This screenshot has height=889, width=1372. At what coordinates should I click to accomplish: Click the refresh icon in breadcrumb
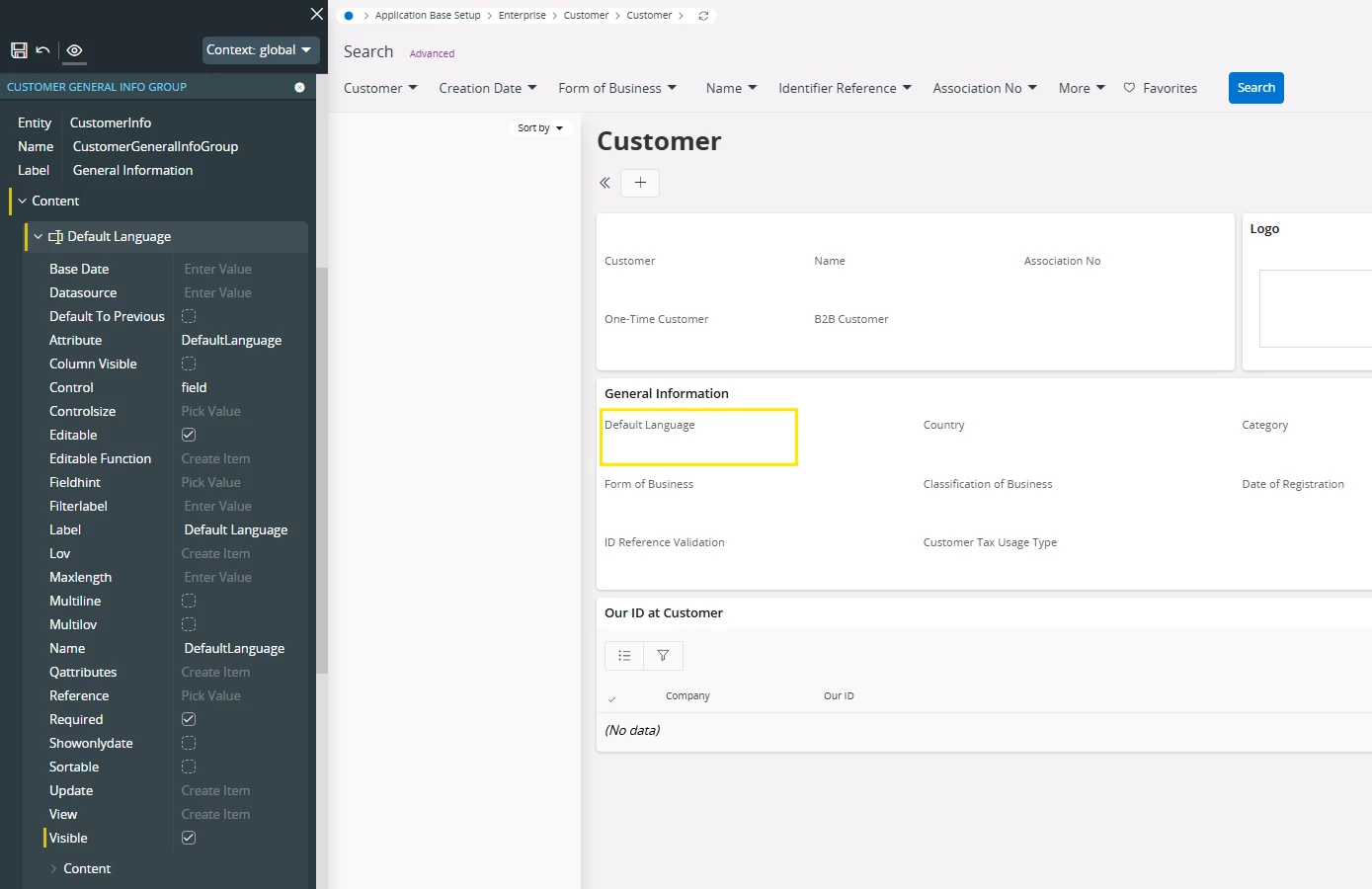[703, 16]
